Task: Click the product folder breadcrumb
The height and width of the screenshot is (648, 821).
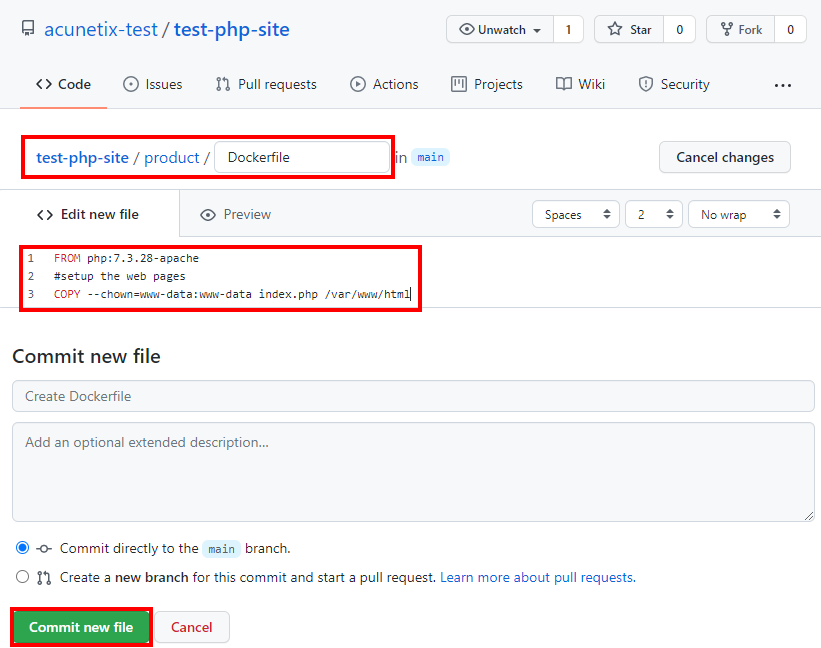Action: pyautogui.click(x=172, y=158)
